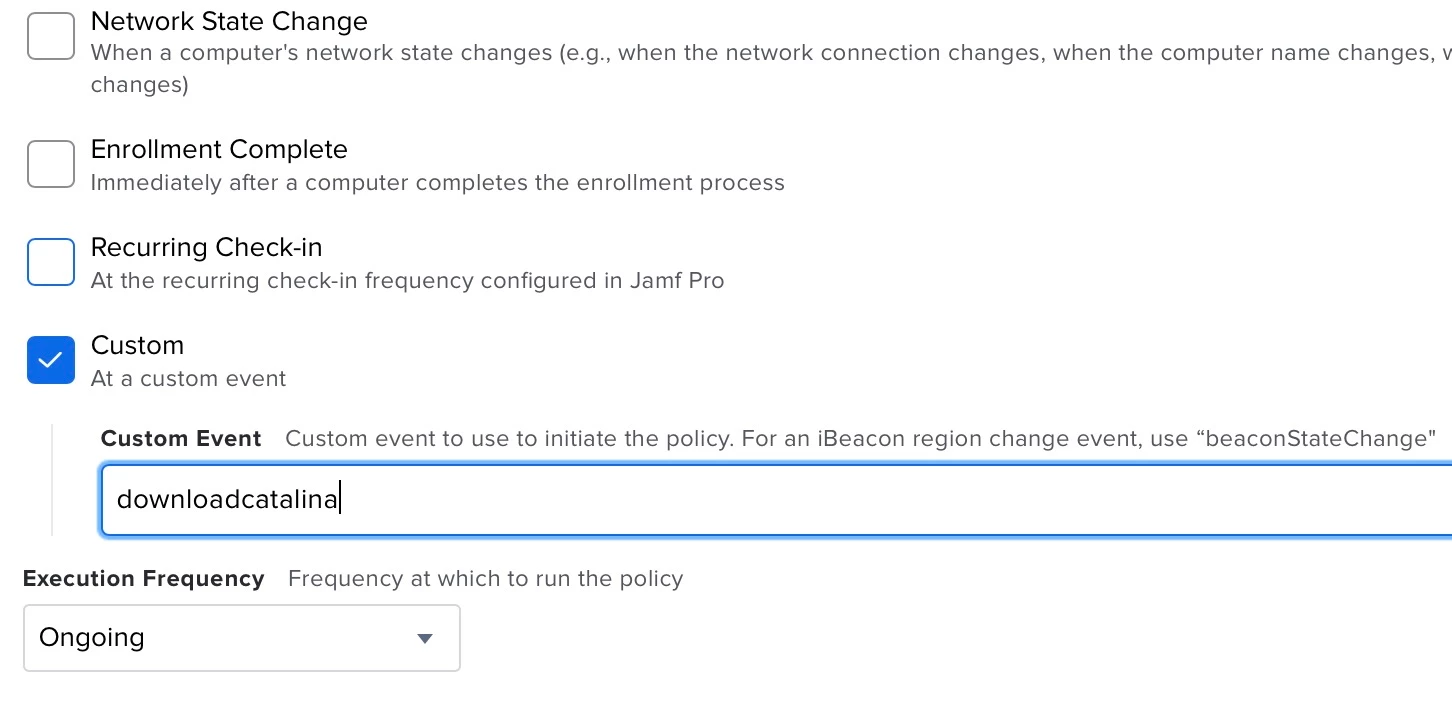The height and width of the screenshot is (706, 1452).
Task: Open the Execution Frequency dropdown
Action: pos(241,637)
